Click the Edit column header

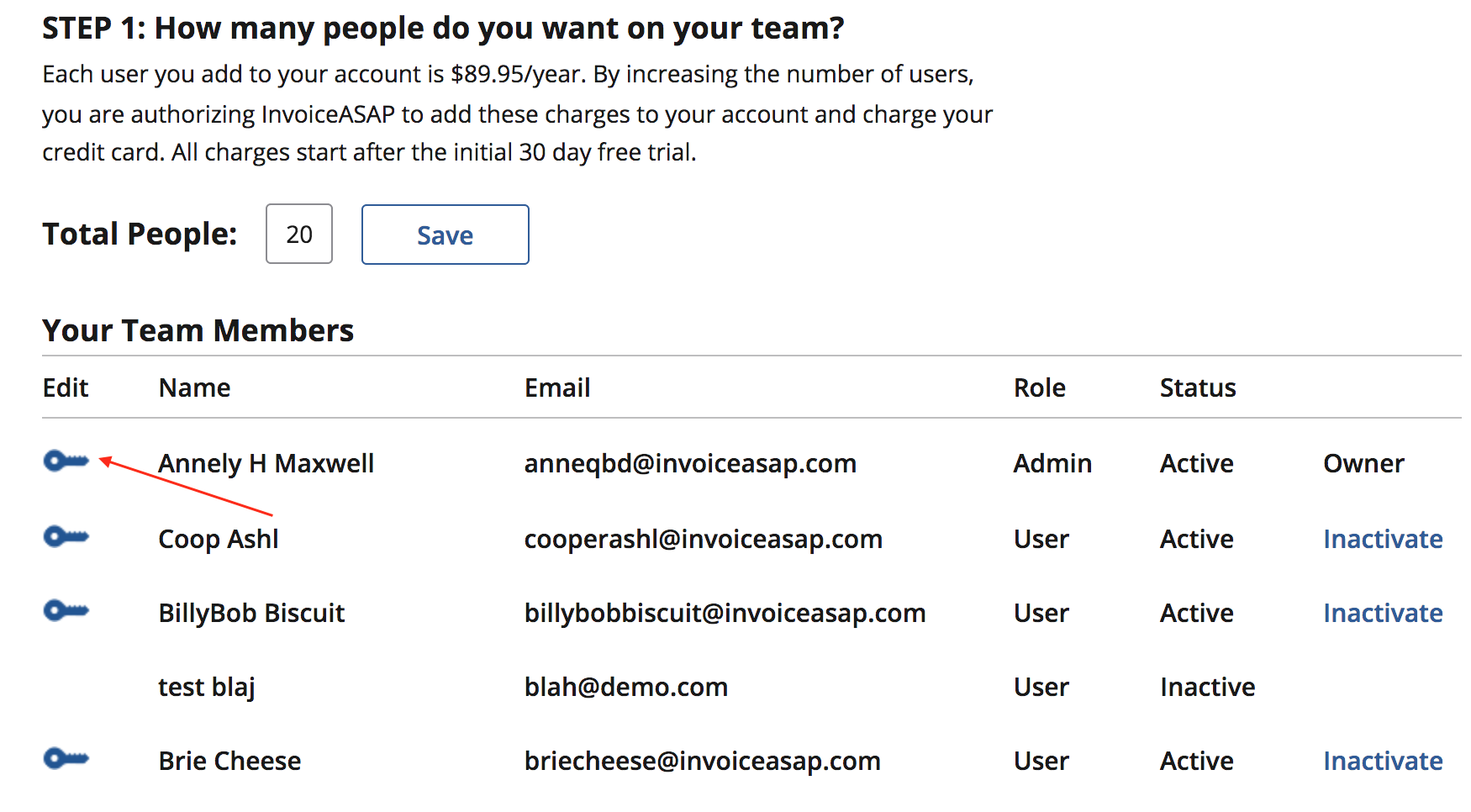pyautogui.click(x=66, y=388)
